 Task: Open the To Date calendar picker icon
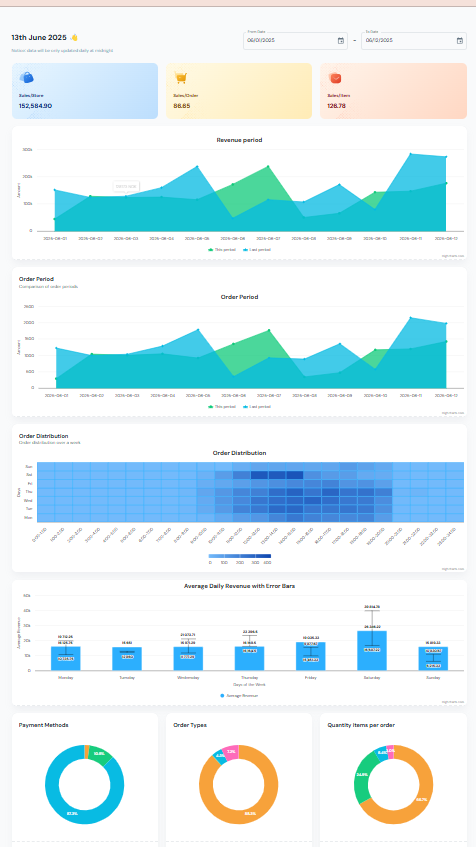pos(460,41)
